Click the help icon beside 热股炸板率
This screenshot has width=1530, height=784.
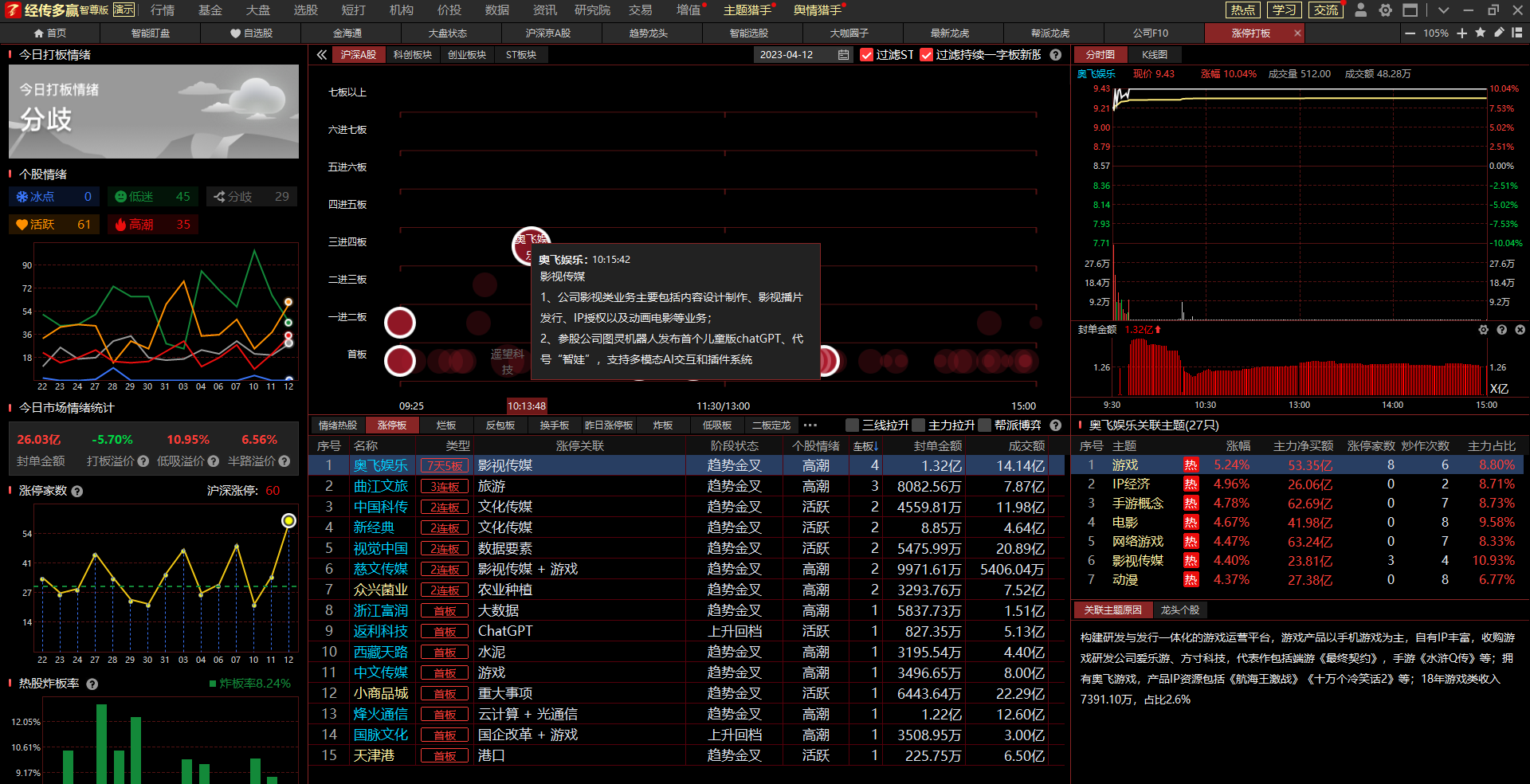tap(92, 684)
